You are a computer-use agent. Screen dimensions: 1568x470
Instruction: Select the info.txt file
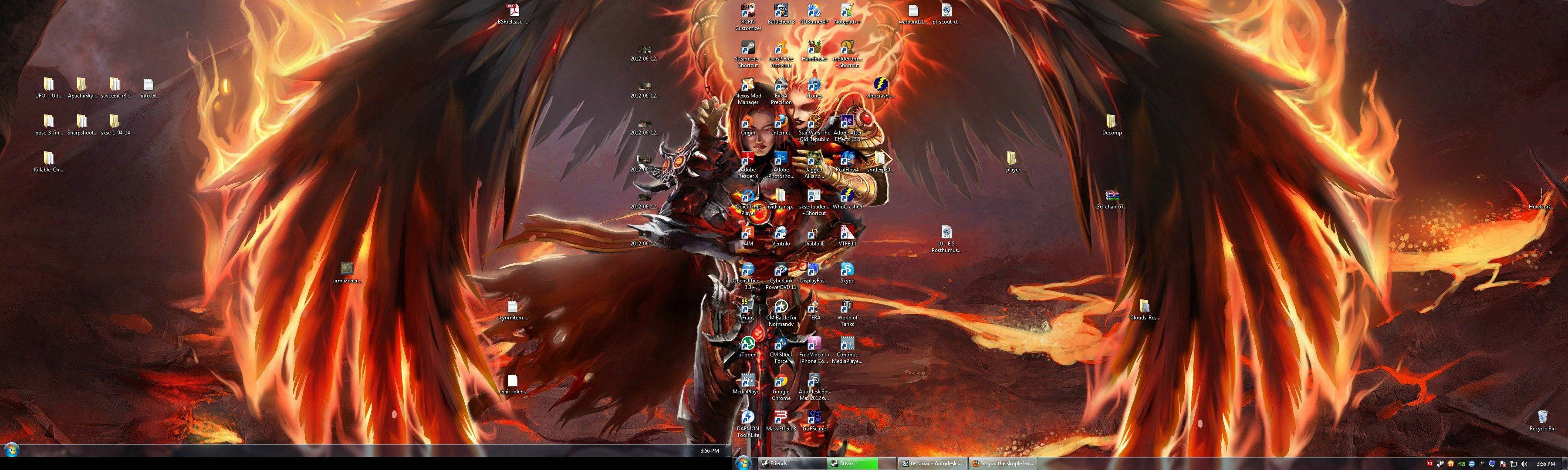click(149, 85)
